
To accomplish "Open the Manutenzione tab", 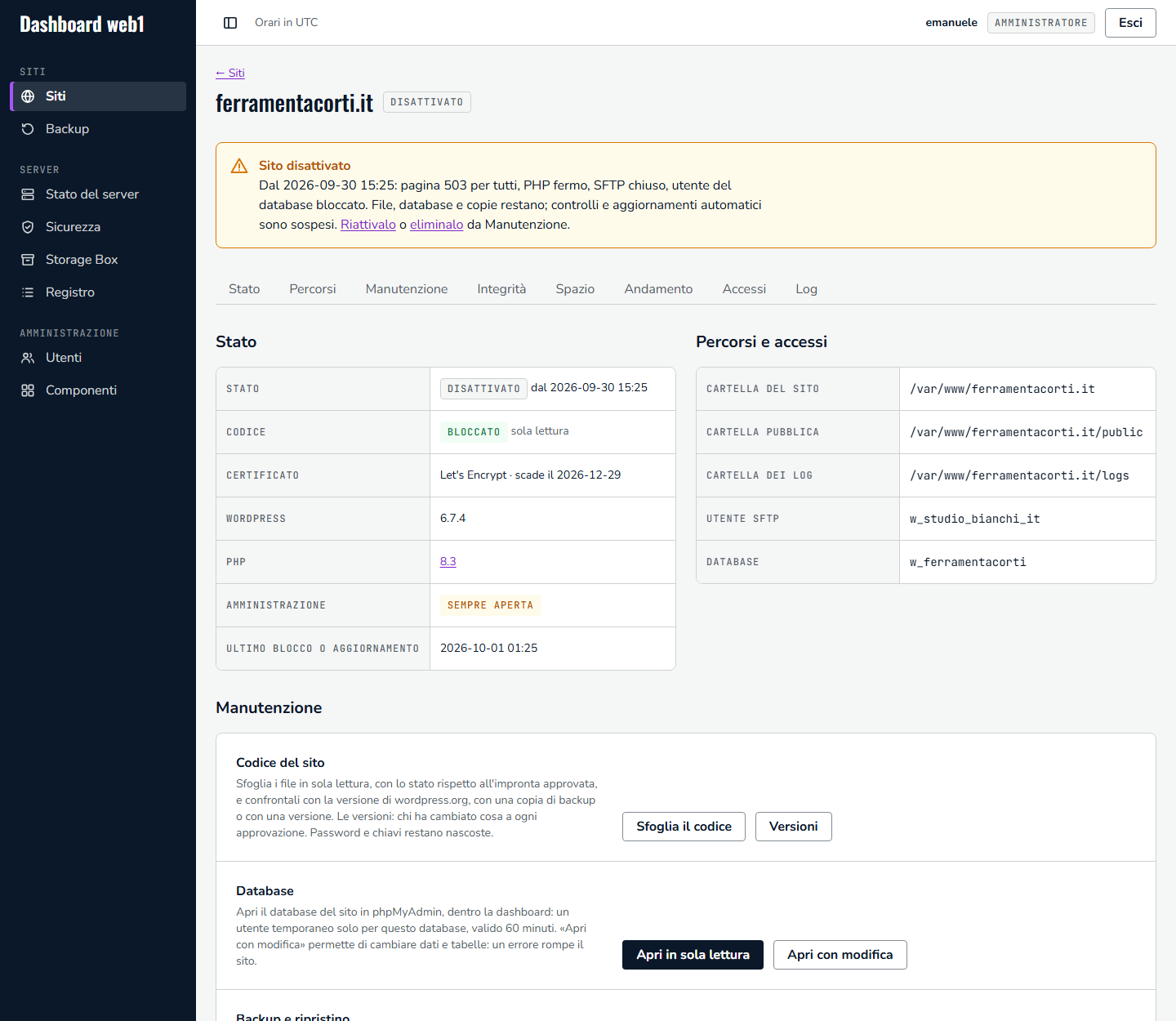I will point(407,289).
